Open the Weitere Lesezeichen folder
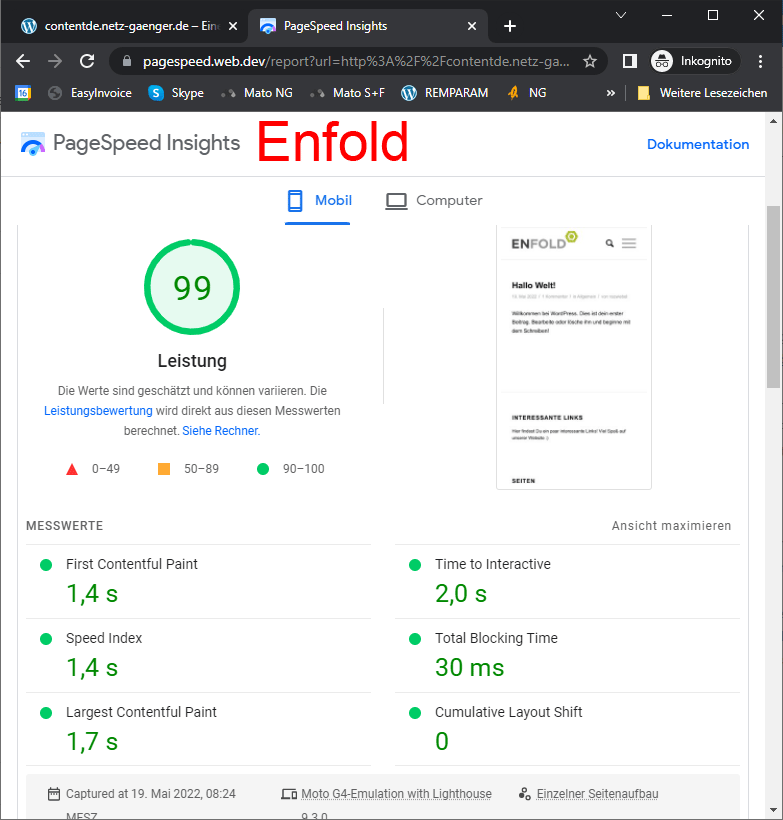Viewport: 783px width, 820px height. pyautogui.click(x=702, y=93)
